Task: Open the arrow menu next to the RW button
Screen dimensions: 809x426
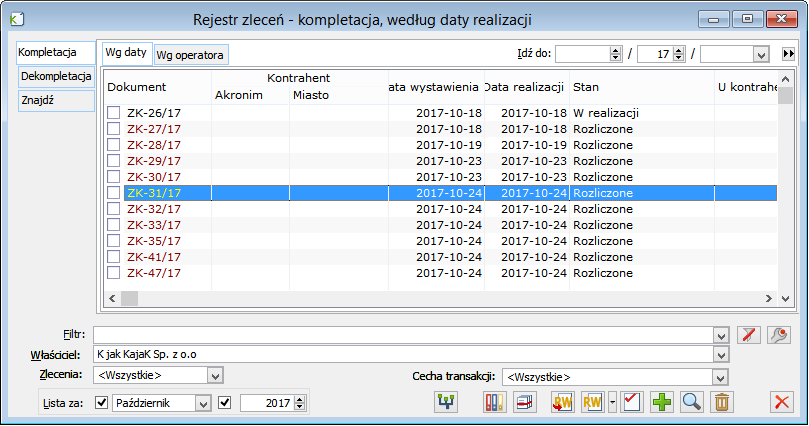Action: point(612,402)
